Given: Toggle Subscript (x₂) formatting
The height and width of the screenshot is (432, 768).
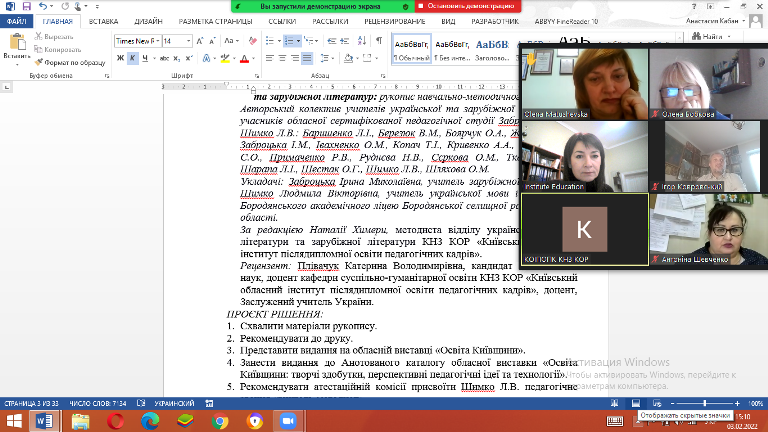Looking at the screenshot, I should point(176,58).
